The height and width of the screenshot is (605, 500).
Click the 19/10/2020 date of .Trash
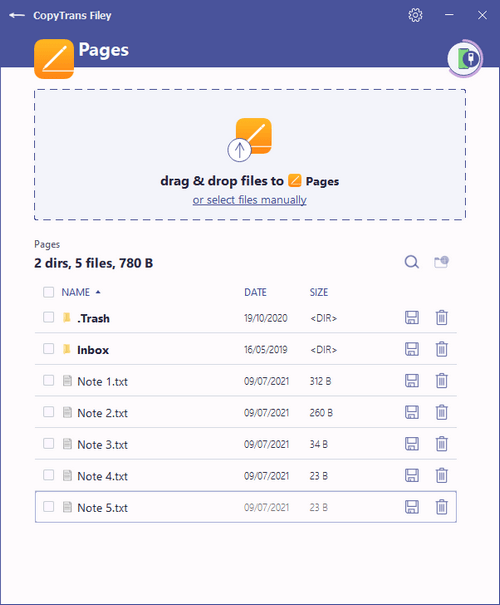266,318
